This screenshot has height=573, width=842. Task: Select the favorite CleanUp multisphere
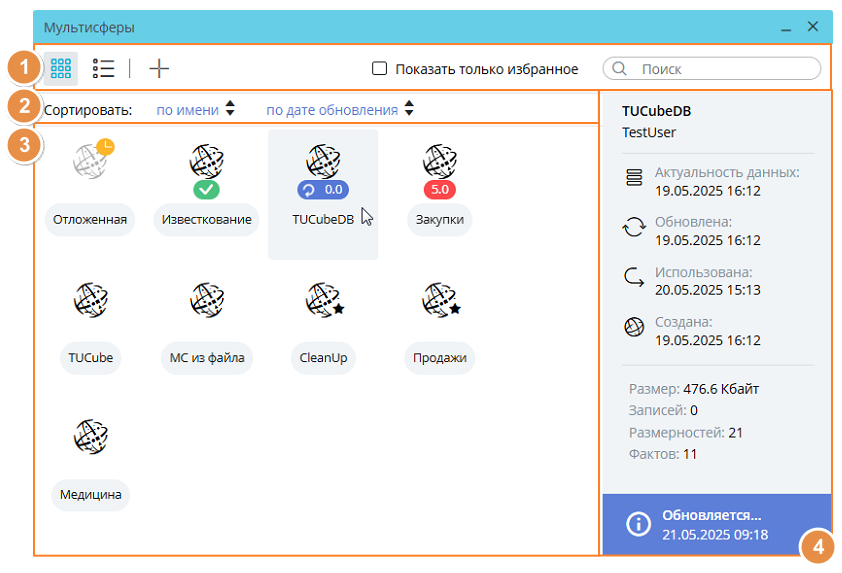(323, 298)
